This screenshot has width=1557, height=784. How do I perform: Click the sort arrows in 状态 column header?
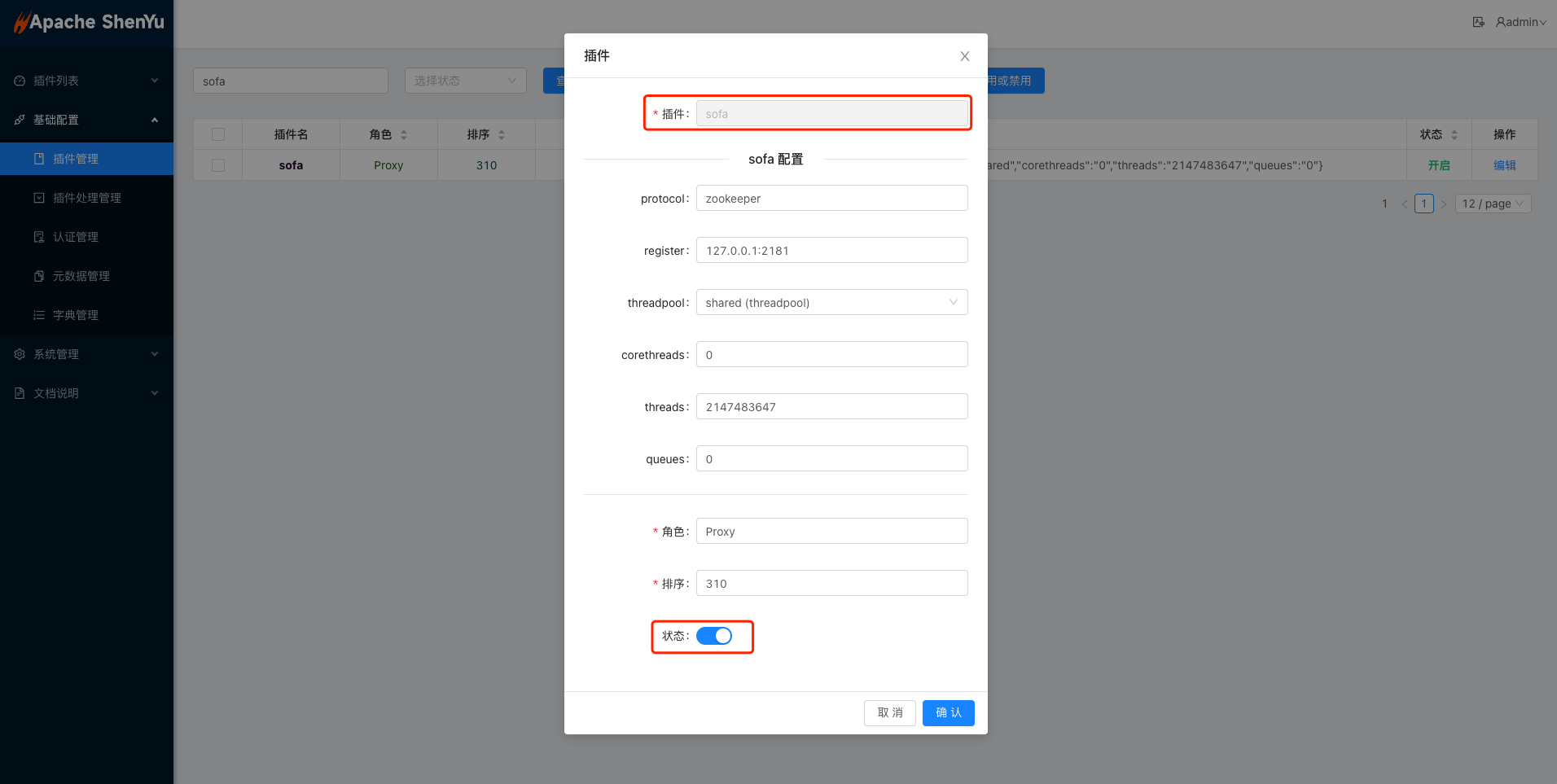(x=1454, y=135)
